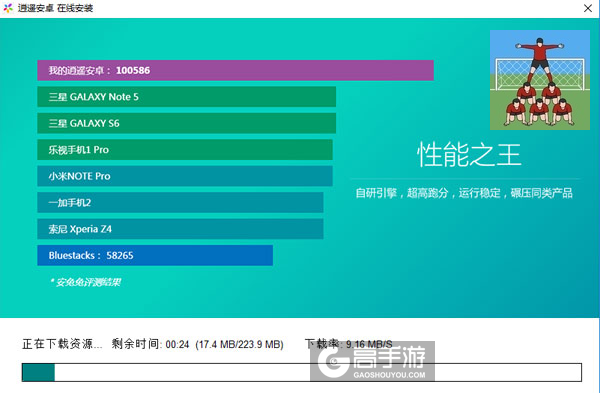The image size is (600, 393).
Task: Click the download progress bar
Action: [x=302, y=372]
